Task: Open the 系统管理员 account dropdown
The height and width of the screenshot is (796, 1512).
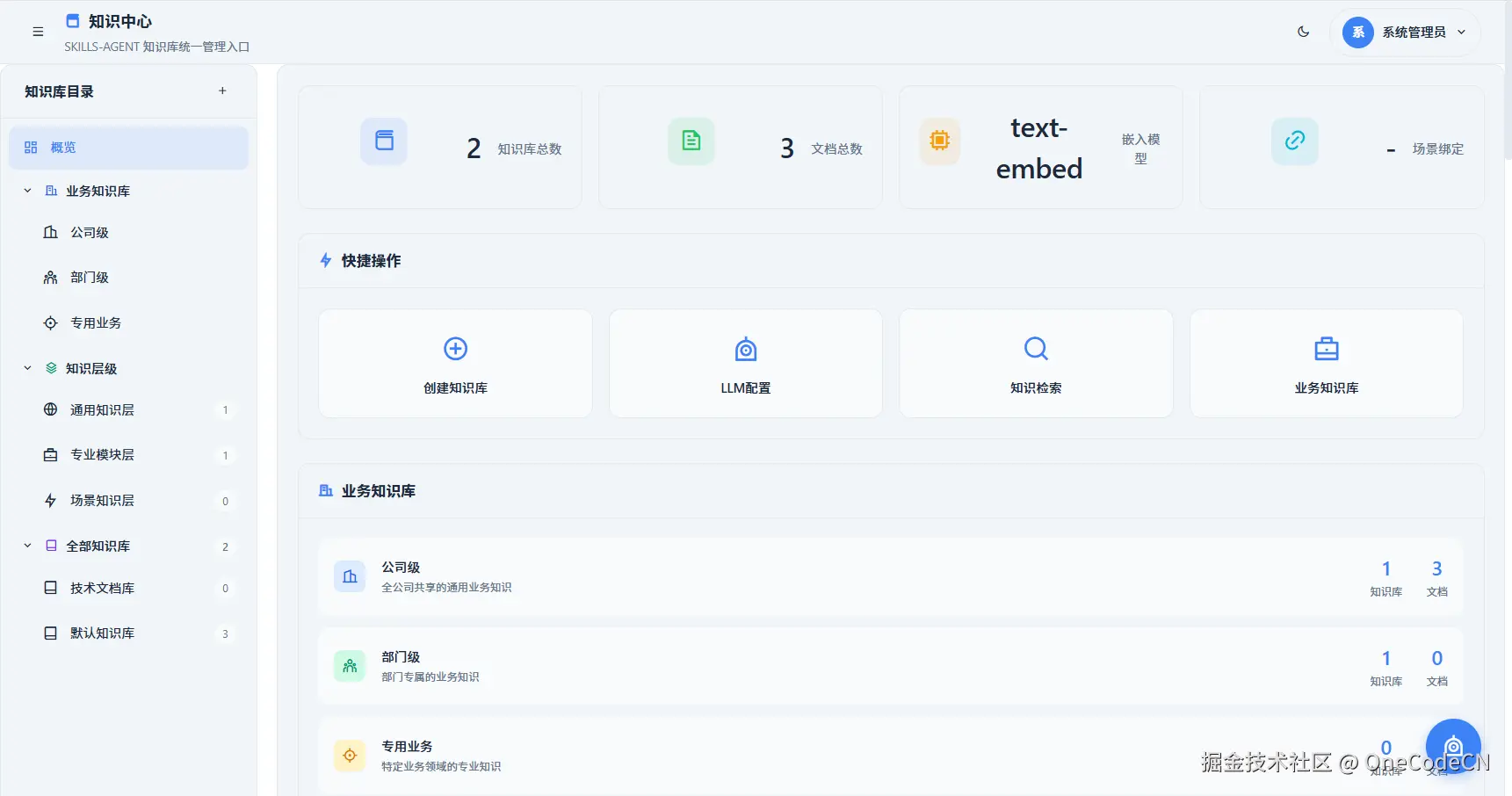Action: (1406, 32)
